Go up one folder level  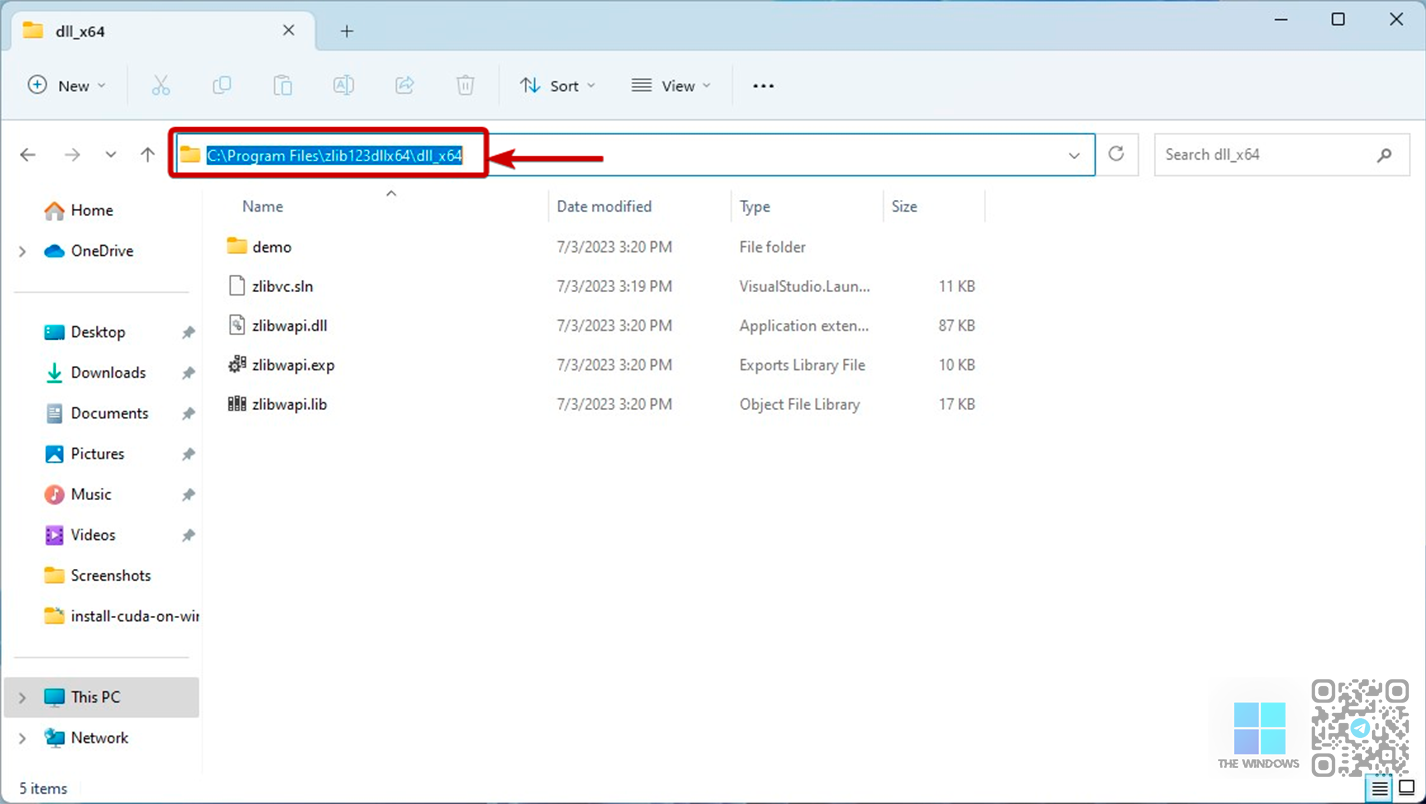point(148,155)
